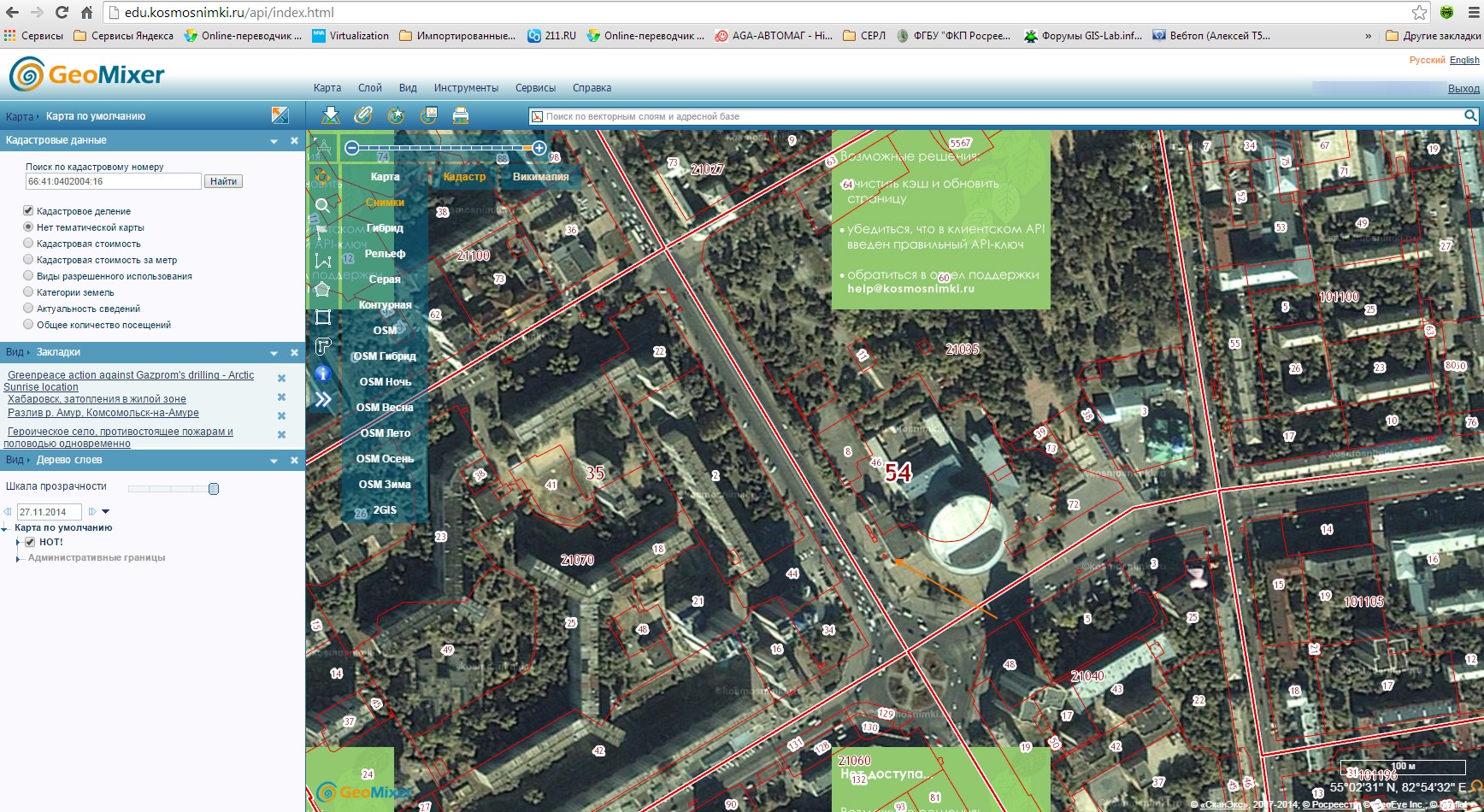Select Категории земель radio option
Viewport: 1484px width, 812px height.
pyautogui.click(x=28, y=292)
